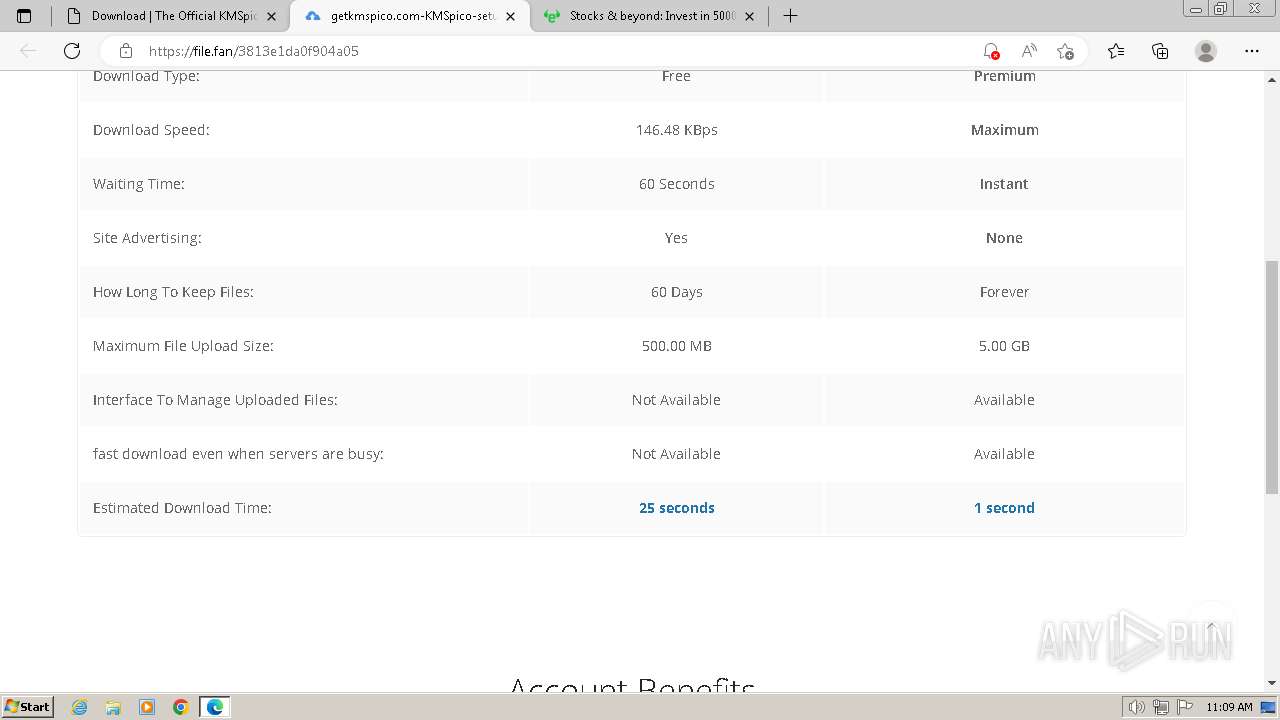Open the Collections panel
Screen dimensions: 1280x720
click(x=1160, y=51)
